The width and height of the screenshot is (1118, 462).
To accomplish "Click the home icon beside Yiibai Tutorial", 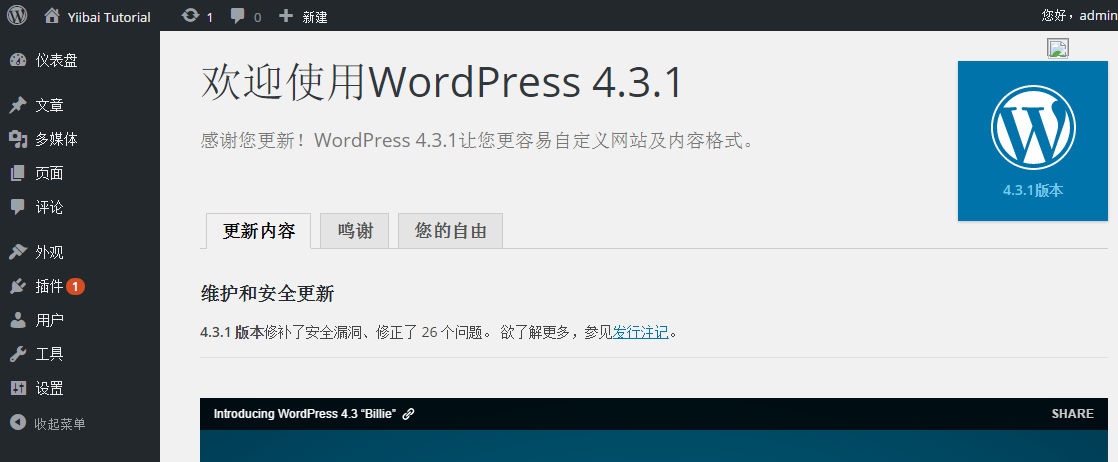I will click(52, 16).
